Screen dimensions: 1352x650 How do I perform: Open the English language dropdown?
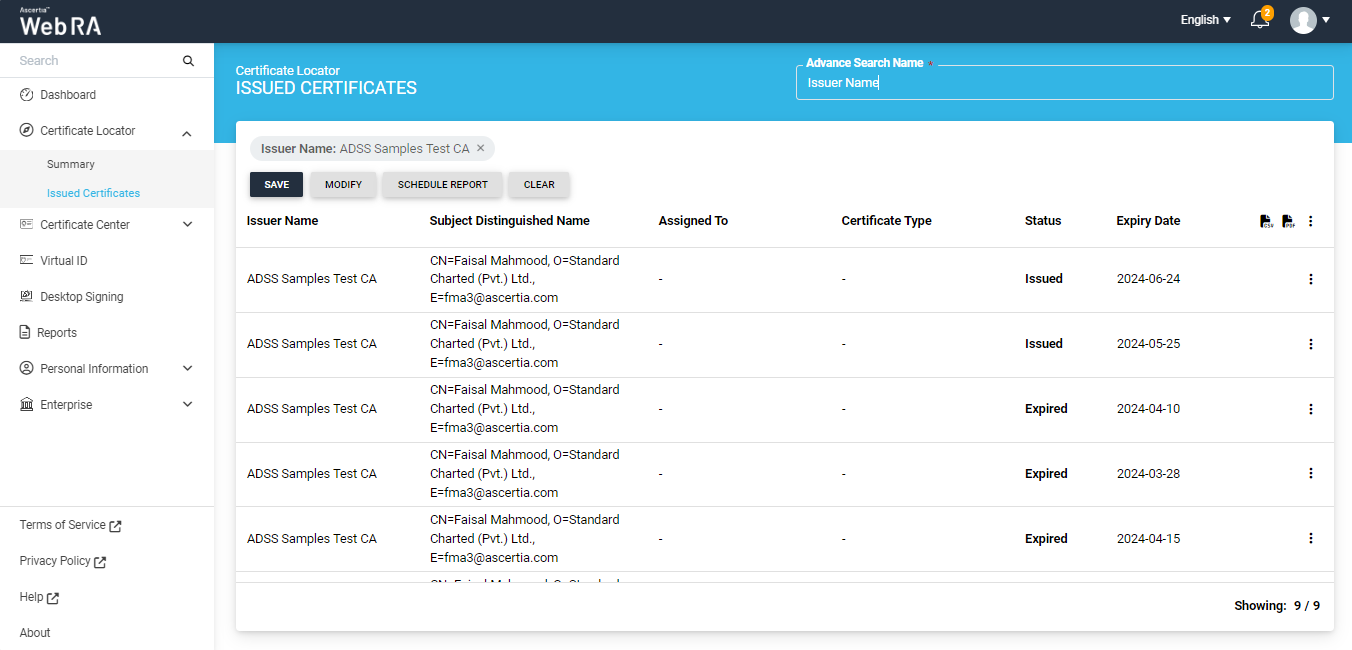[x=1205, y=20]
